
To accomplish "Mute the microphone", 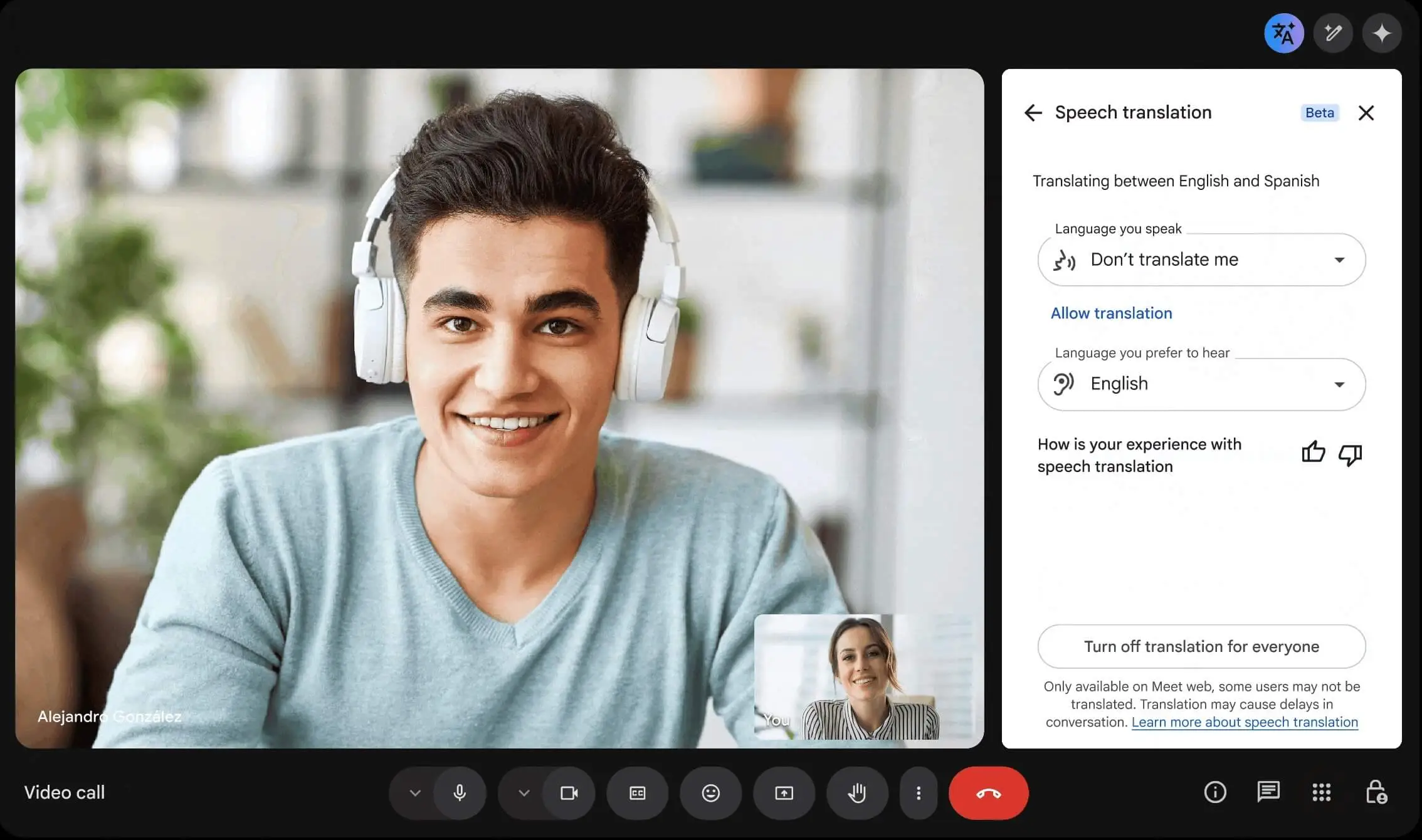I will click(460, 793).
